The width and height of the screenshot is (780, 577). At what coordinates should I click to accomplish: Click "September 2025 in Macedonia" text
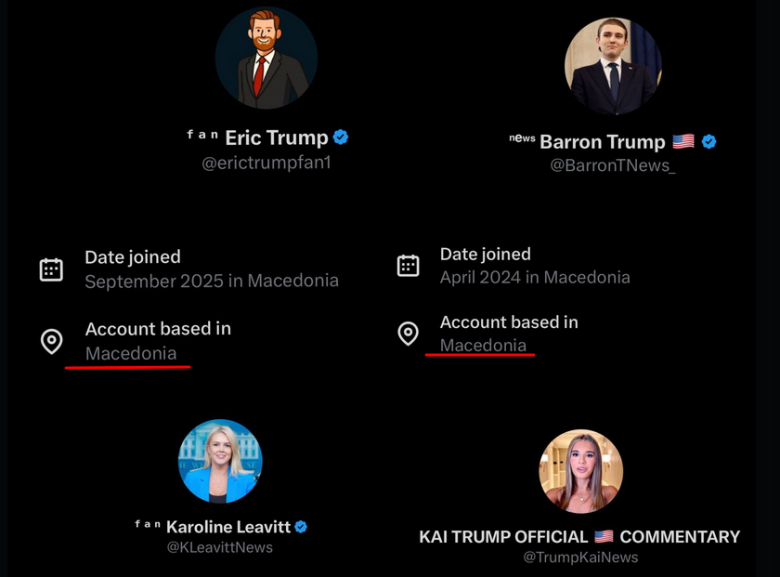pyautogui.click(x=211, y=281)
